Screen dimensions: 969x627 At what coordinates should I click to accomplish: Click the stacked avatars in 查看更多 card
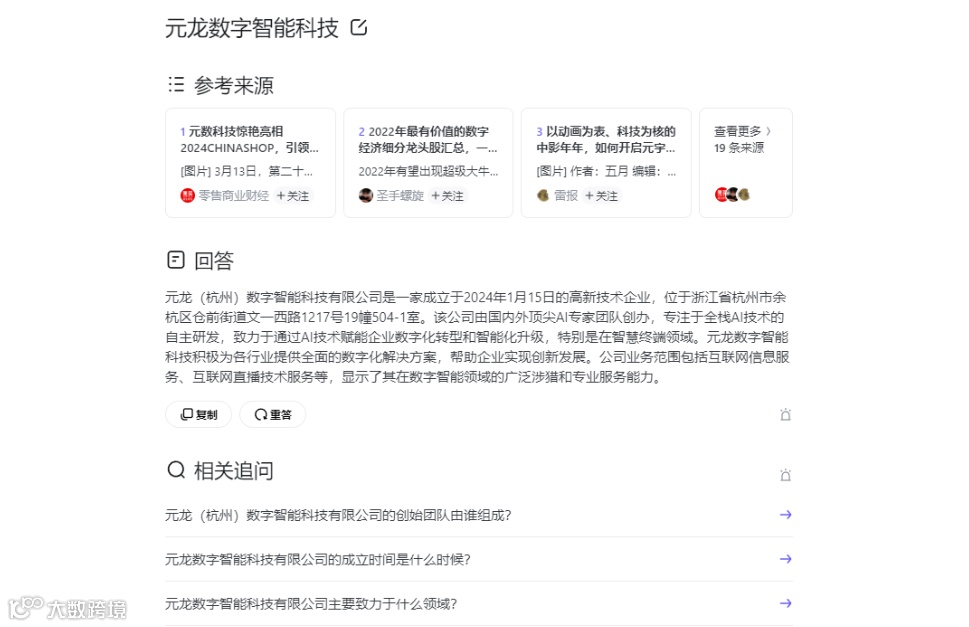pos(732,195)
